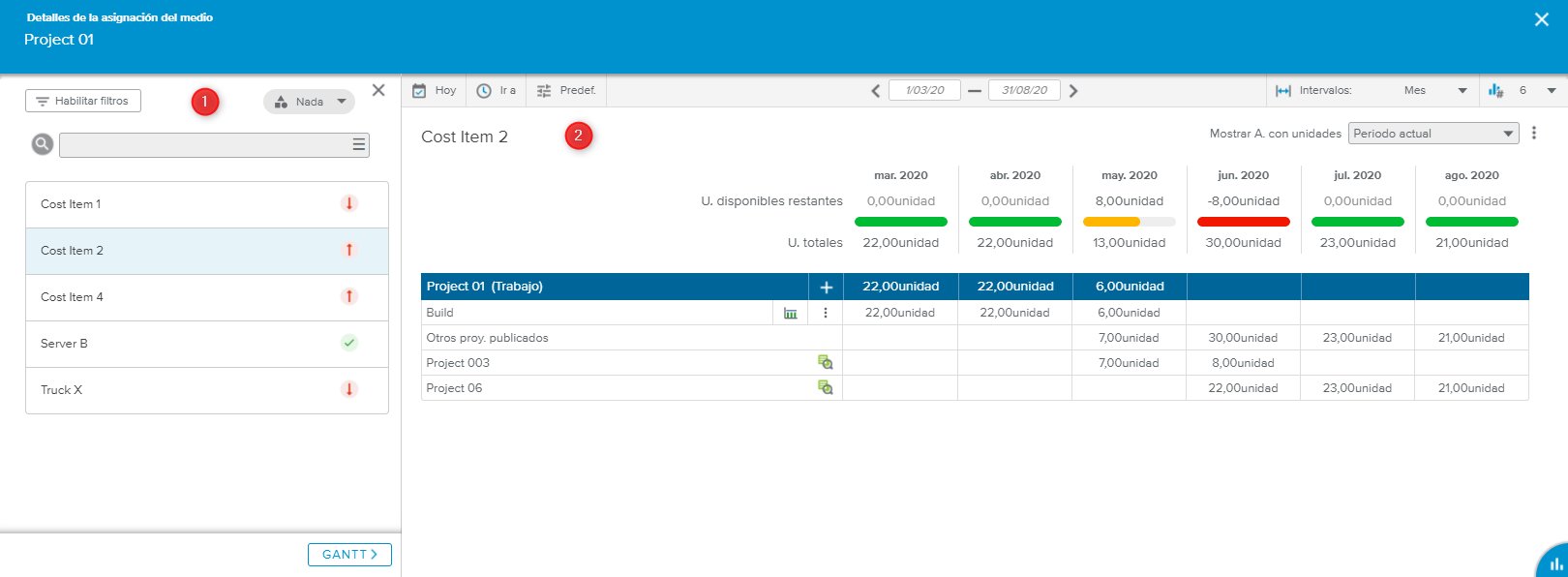Click the chart icon in Build row

pyautogui.click(x=791, y=313)
